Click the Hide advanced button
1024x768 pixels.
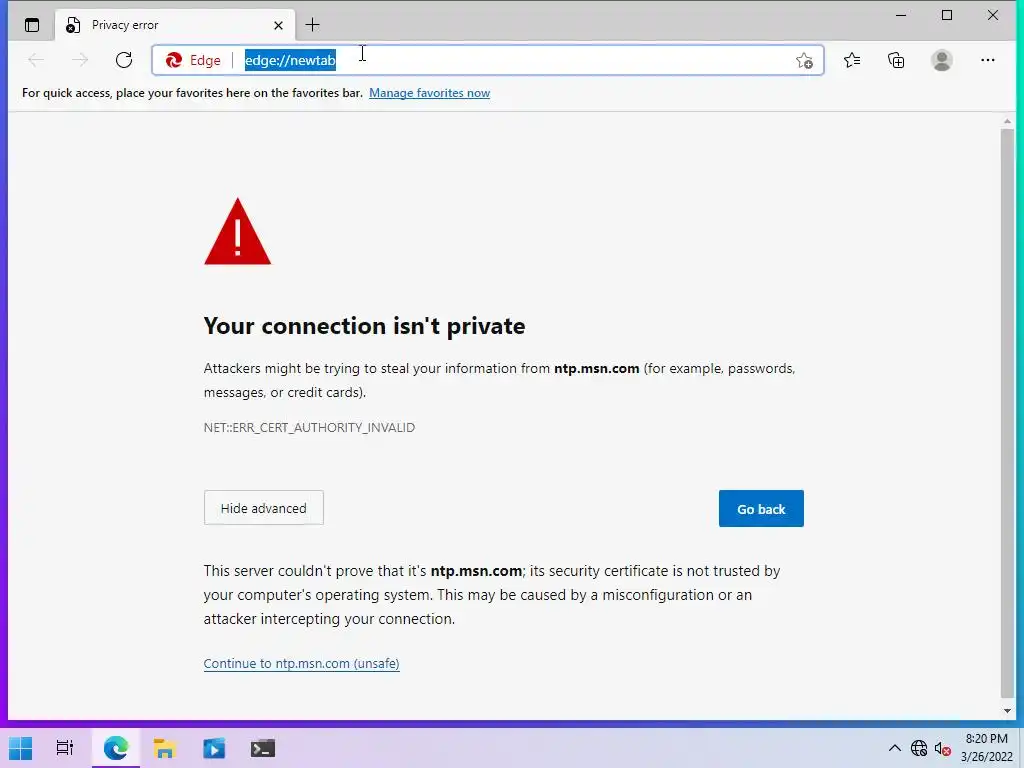(x=263, y=508)
